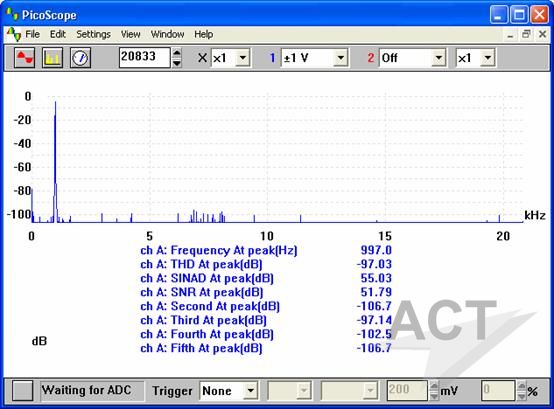Open channel 1 ±1 V range dropdown
Screen dimensions: 554x409
[341, 58]
